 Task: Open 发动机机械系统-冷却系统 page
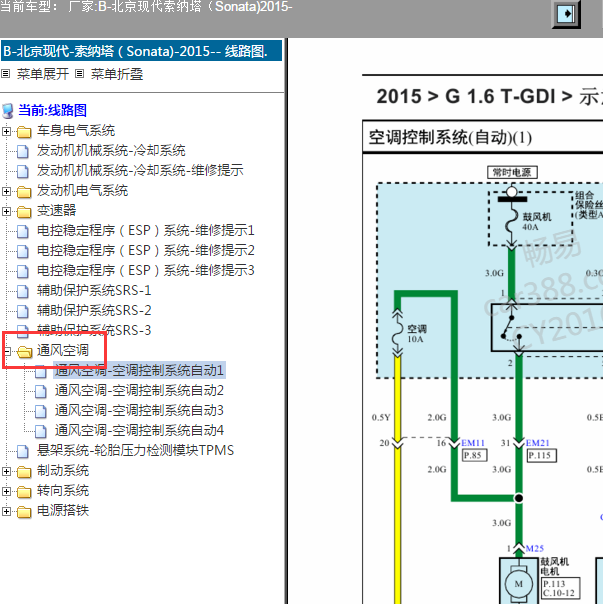[x=111, y=151]
